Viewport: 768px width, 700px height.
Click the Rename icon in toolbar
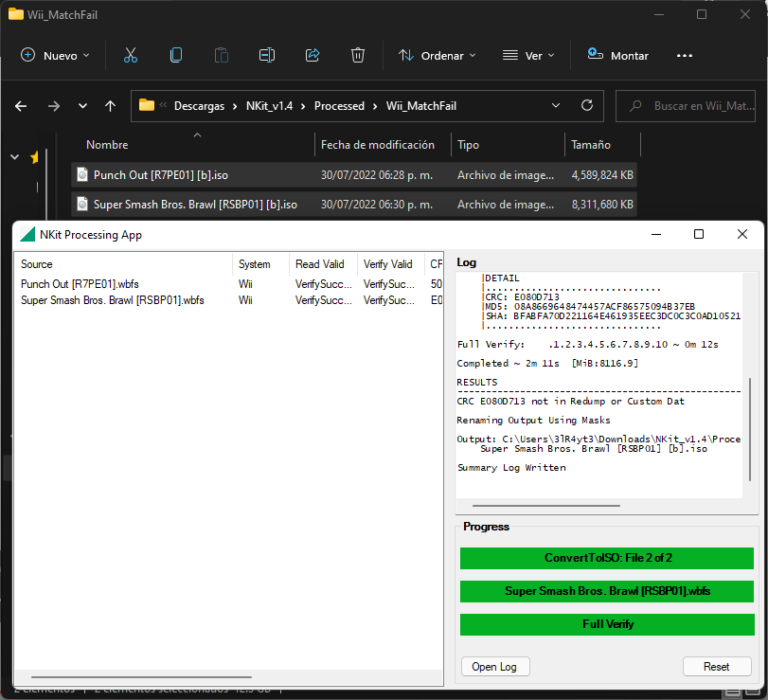[267, 56]
